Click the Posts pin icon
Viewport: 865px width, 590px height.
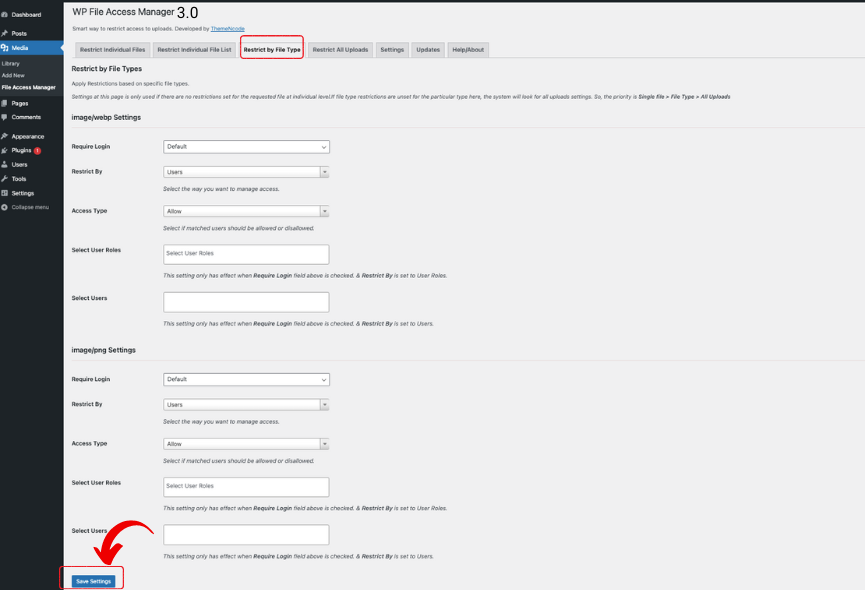coord(4,34)
